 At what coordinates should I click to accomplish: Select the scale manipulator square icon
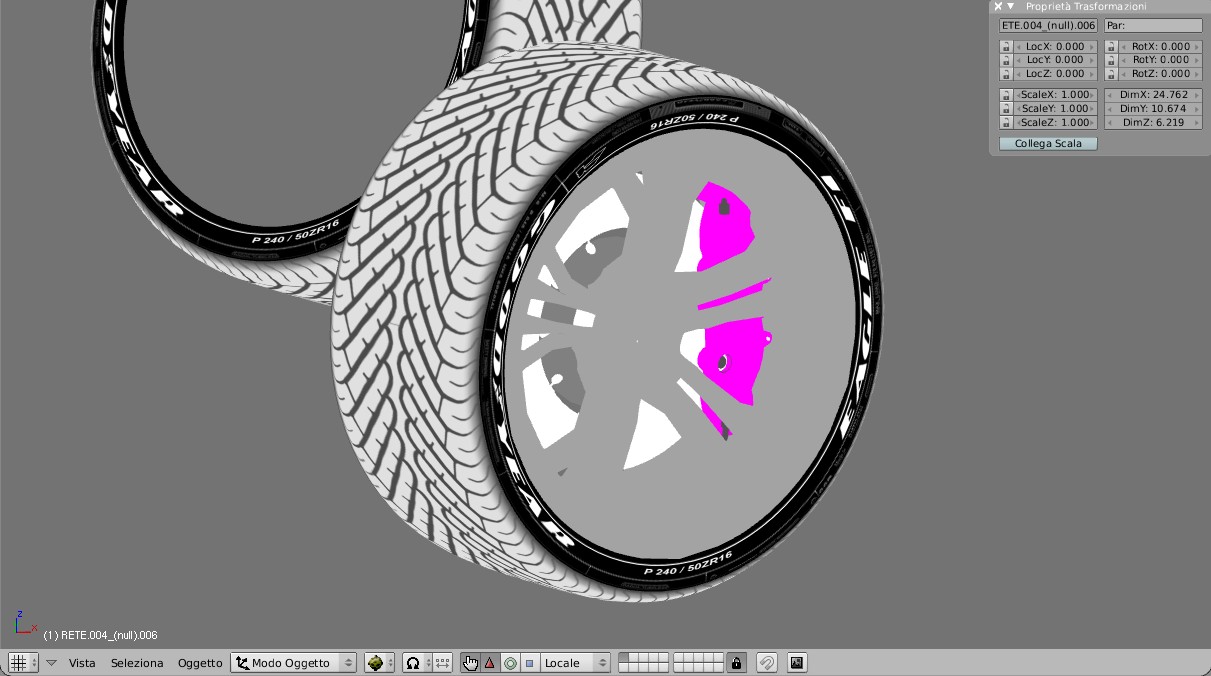coord(529,663)
